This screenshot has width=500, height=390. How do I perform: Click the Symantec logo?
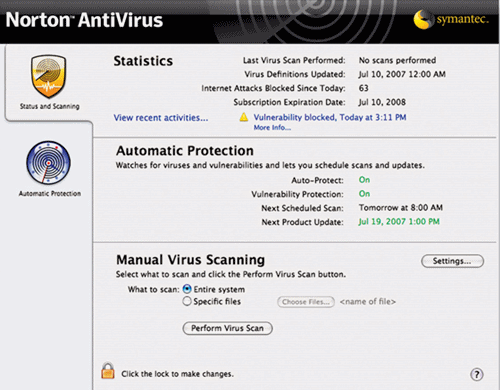[x=451, y=19]
